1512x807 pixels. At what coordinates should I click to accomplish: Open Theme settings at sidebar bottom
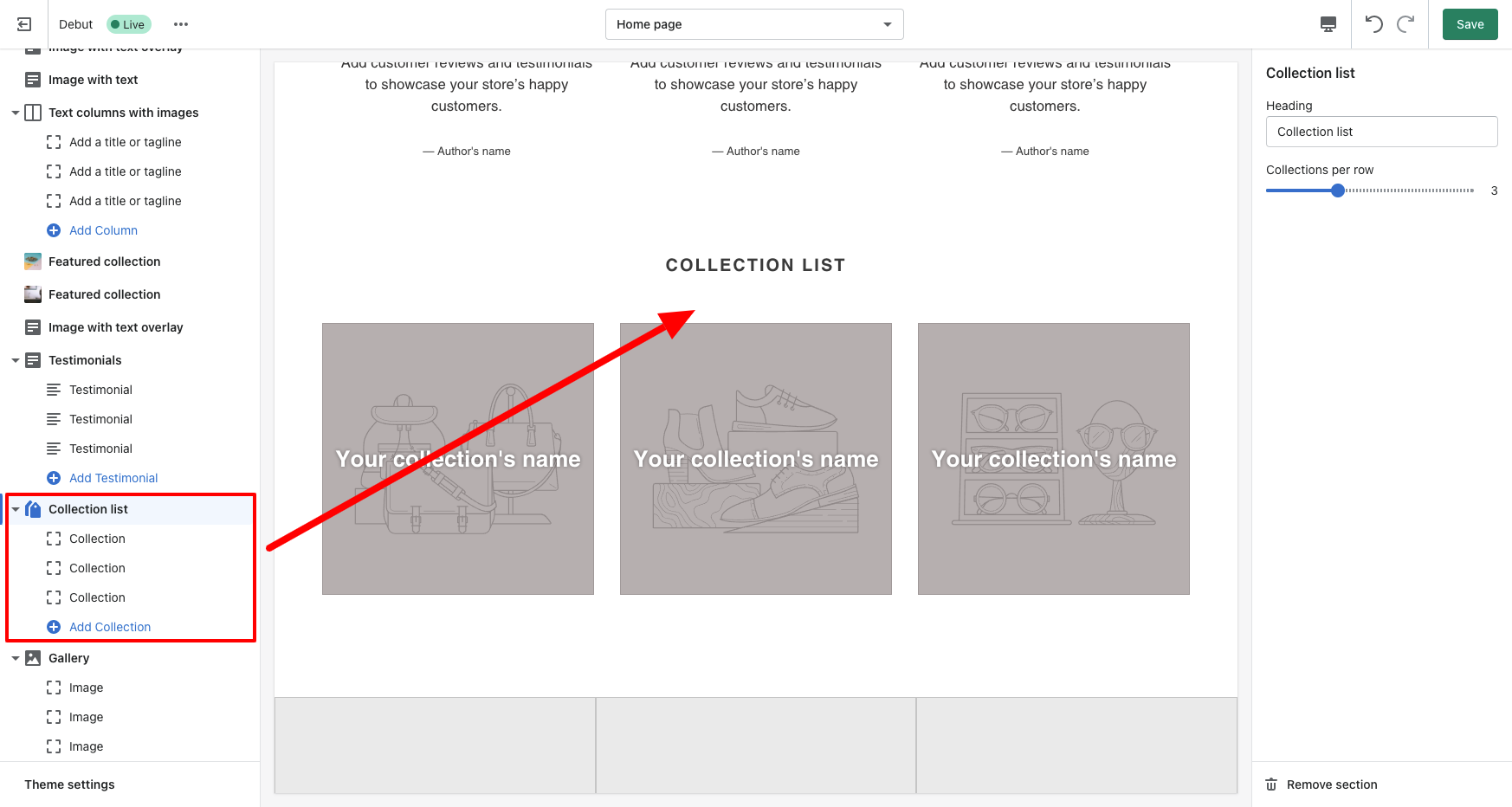coord(69,784)
